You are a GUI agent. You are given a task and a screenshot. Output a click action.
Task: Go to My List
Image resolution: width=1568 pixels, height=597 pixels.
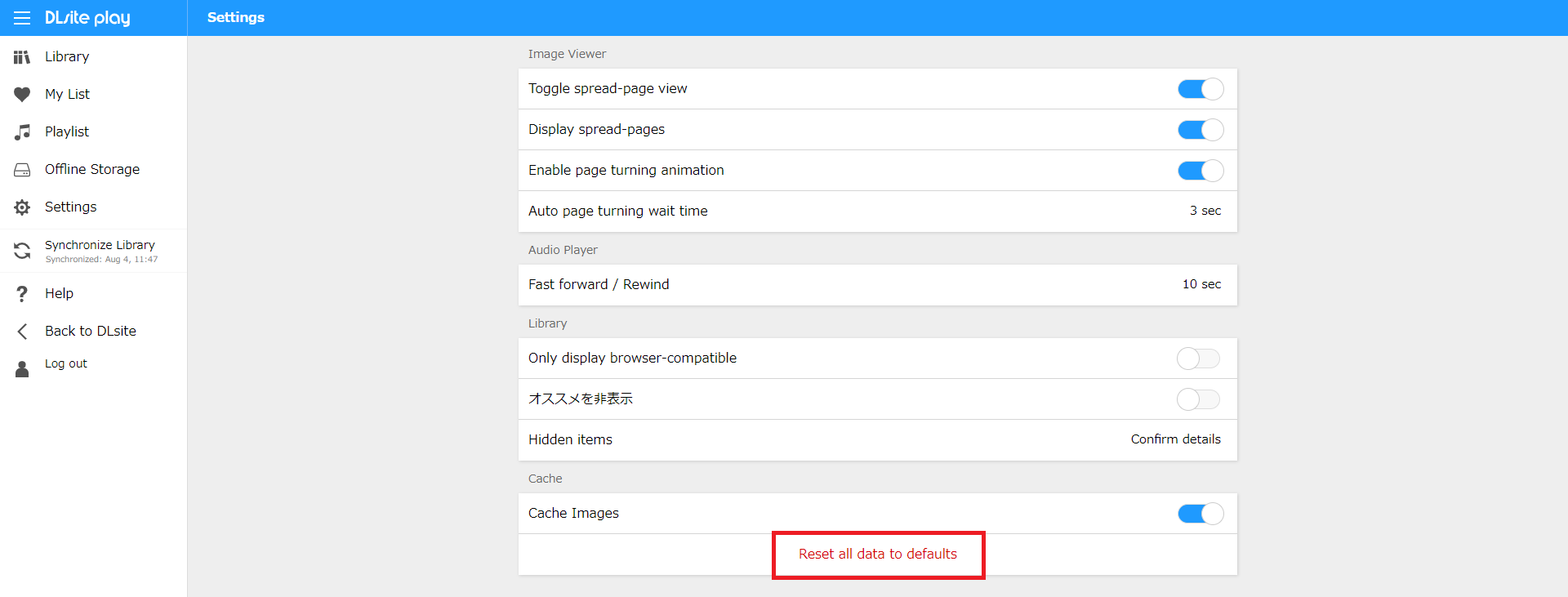point(67,94)
